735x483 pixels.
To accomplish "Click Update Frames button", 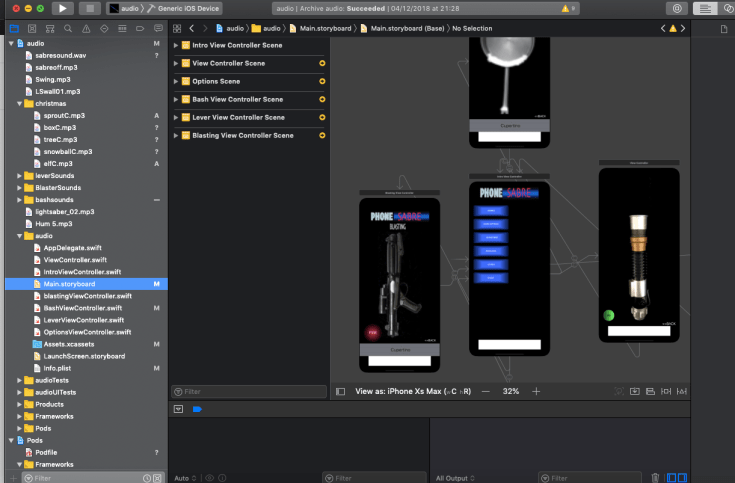I will [619, 392].
